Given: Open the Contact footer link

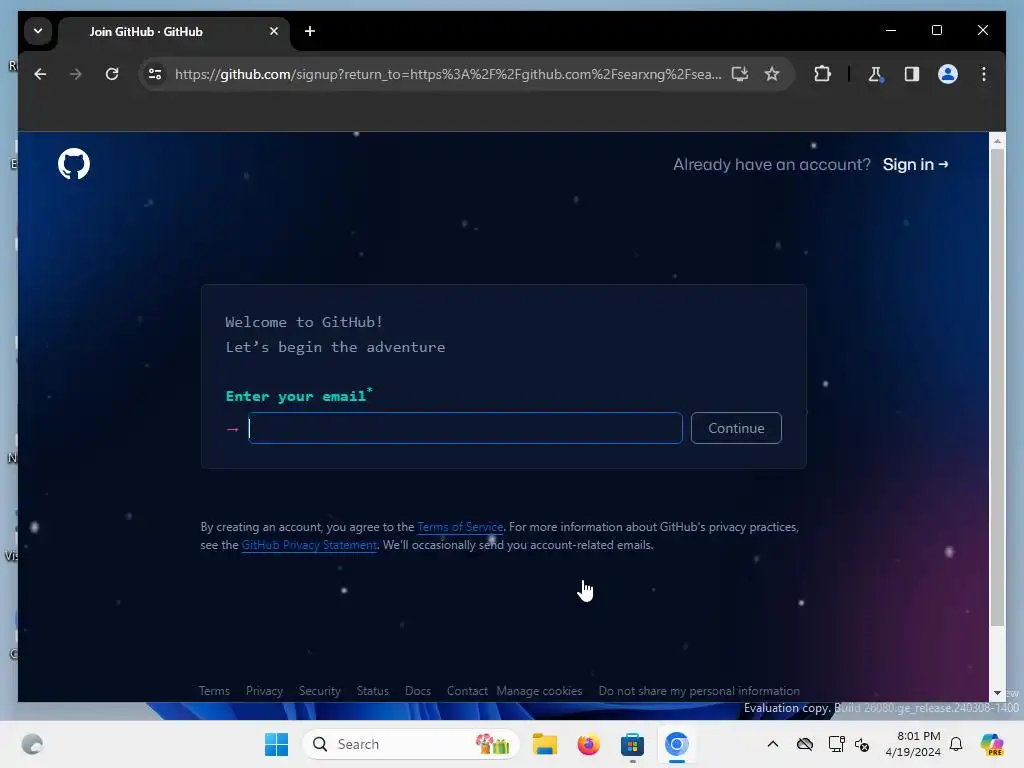Looking at the screenshot, I should click(x=467, y=691).
